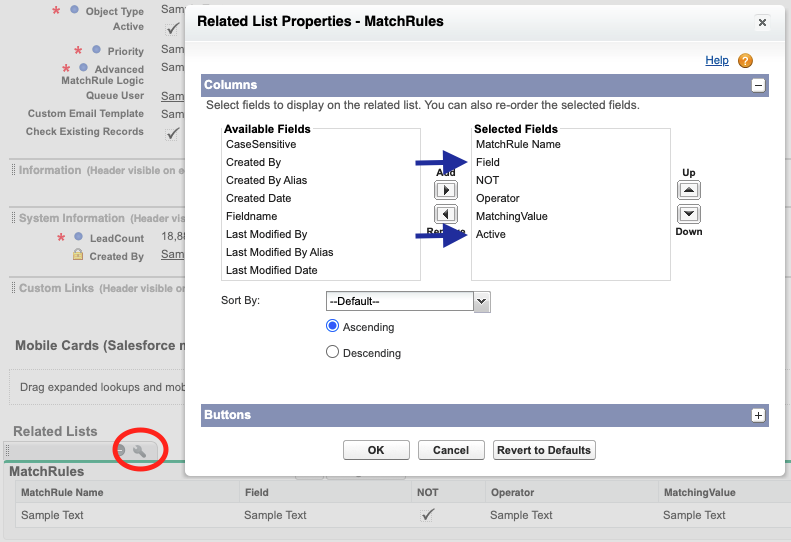The image size is (791, 542).
Task: Open the Sort By dropdown
Action: [x=408, y=301]
